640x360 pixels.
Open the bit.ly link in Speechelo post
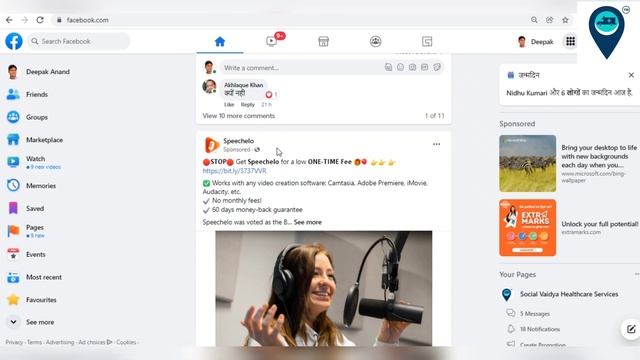point(234,171)
